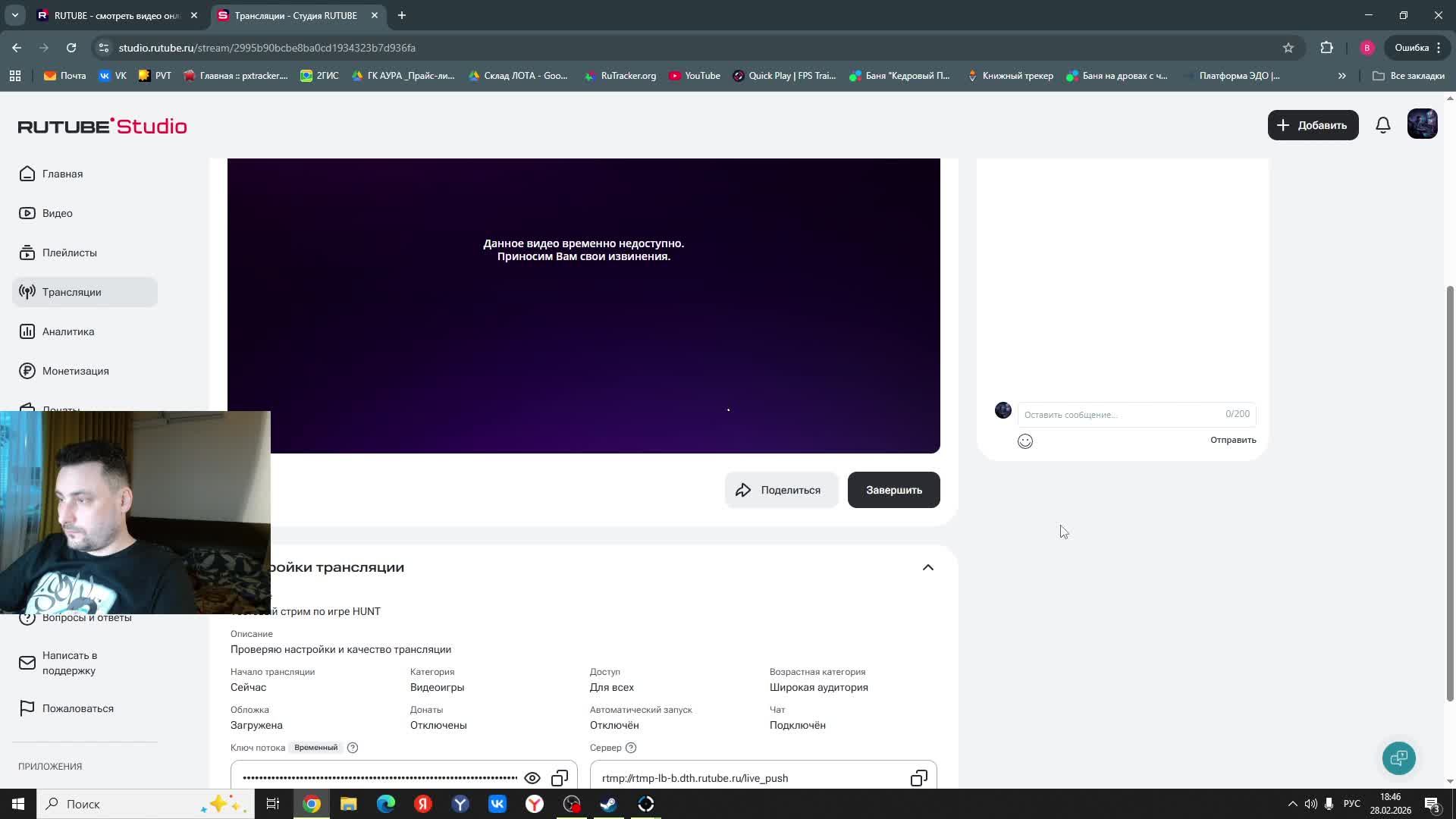Click the help icon next to Сервер
1456x819 pixels.
(x=631, y=748)
